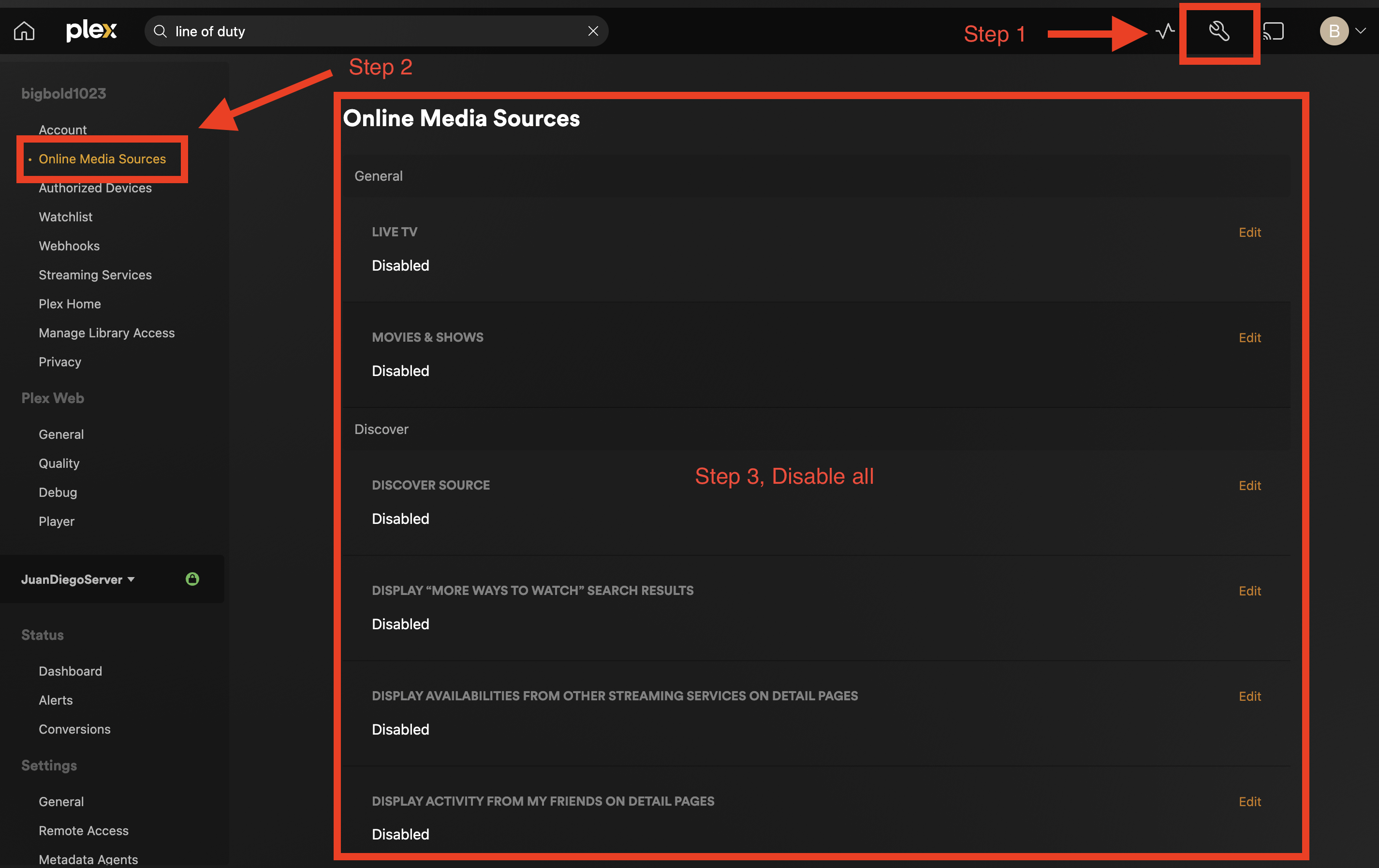Viewport: 1379px width, 868px height.
Task: Expand the account menu chevron
Action: click(1361, 31)
